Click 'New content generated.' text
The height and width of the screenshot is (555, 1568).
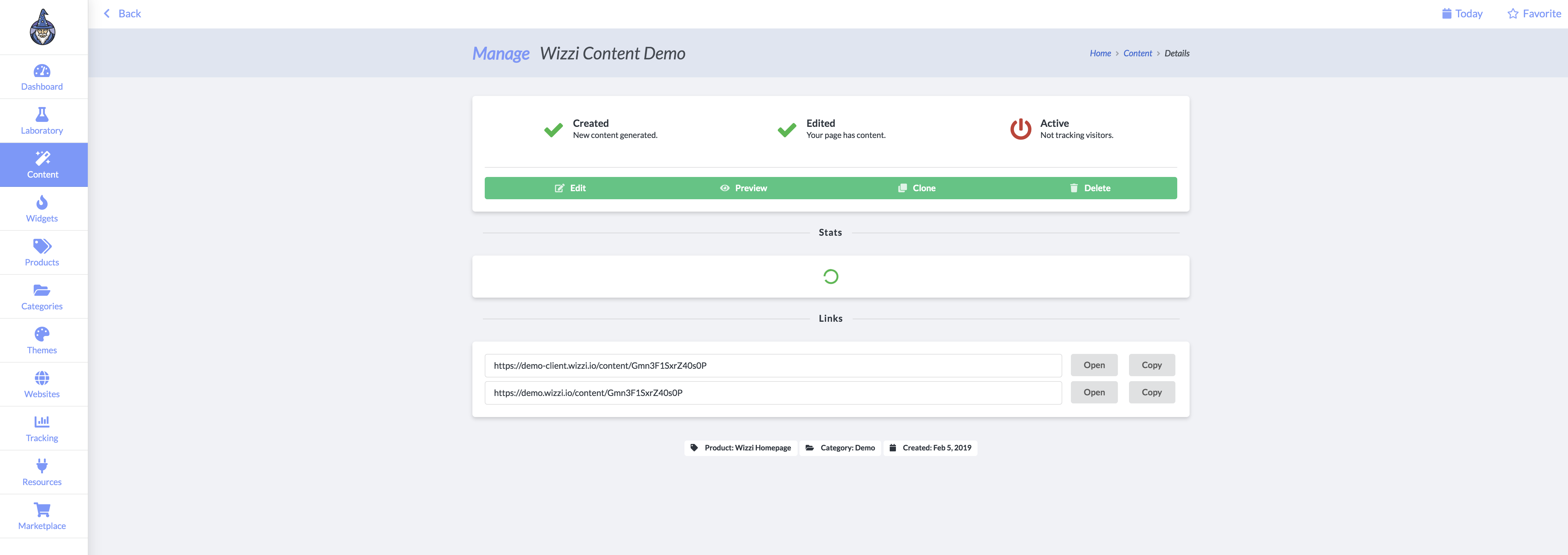click(615, 135)
